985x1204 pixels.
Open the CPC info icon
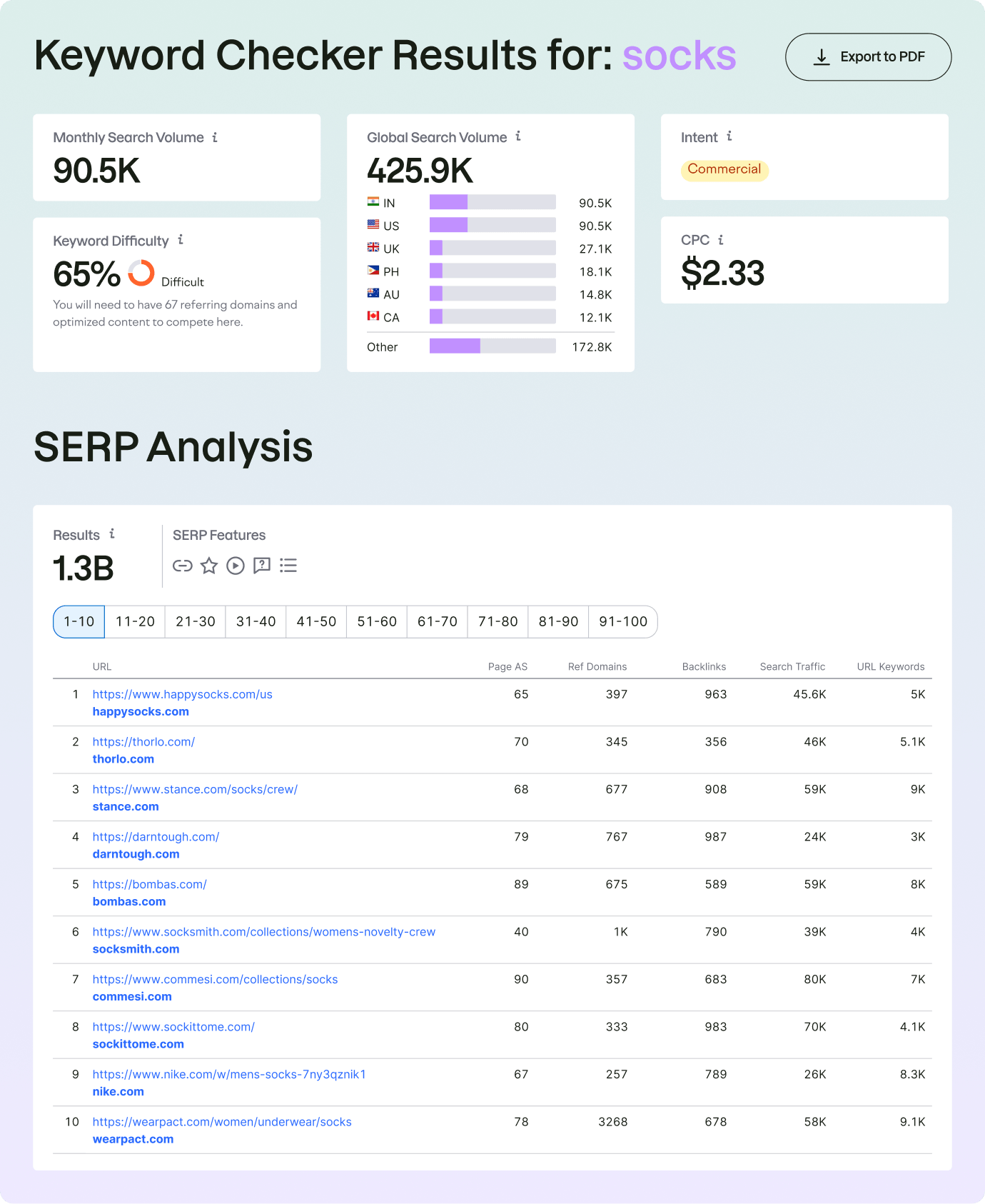tap(721, 240)
